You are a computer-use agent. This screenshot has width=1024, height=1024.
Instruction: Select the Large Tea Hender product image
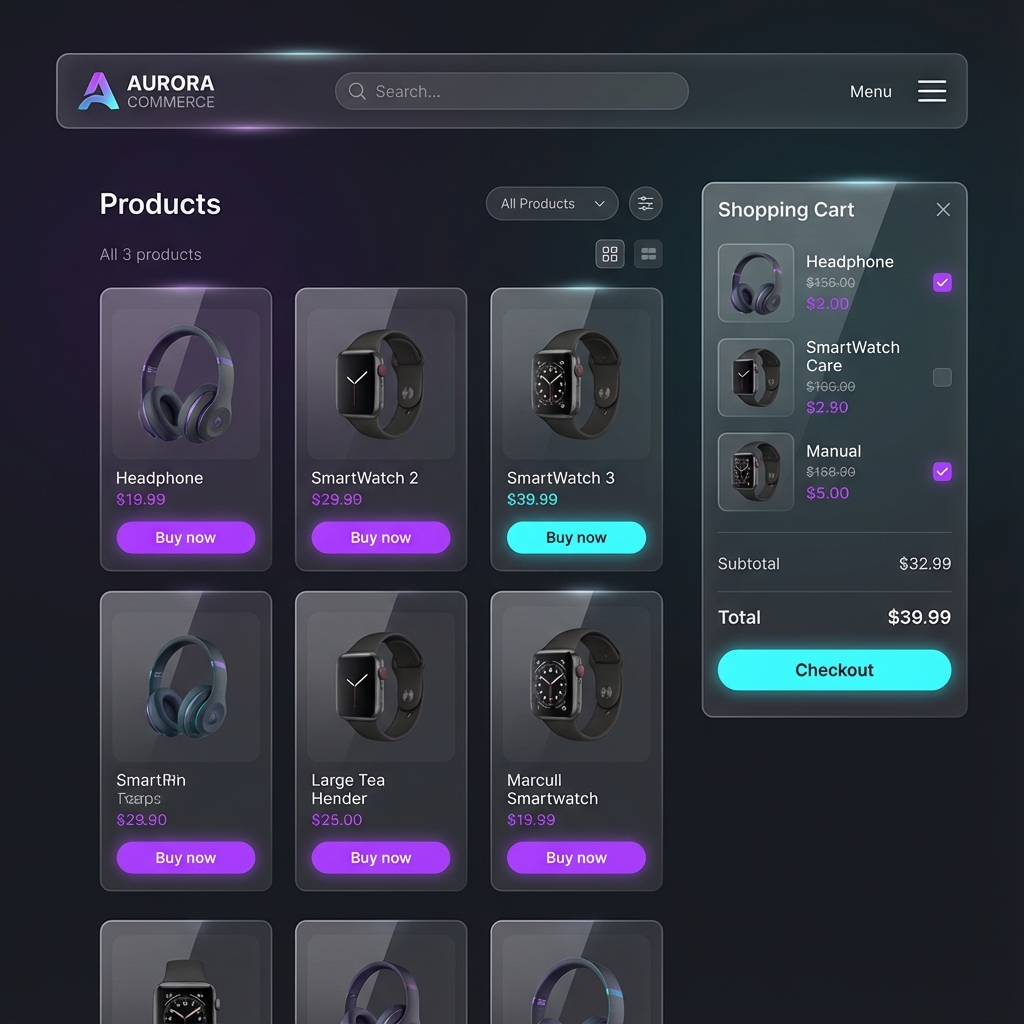click(x=380, y=686)
